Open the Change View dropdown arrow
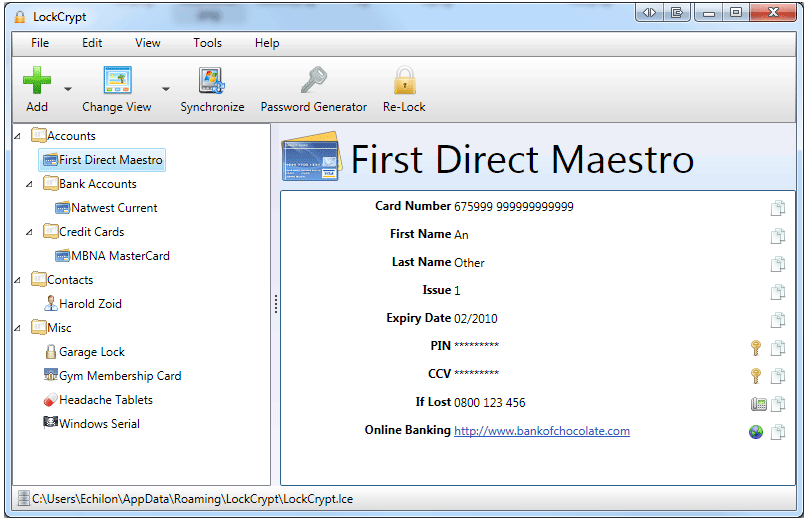 click(166, 89)
